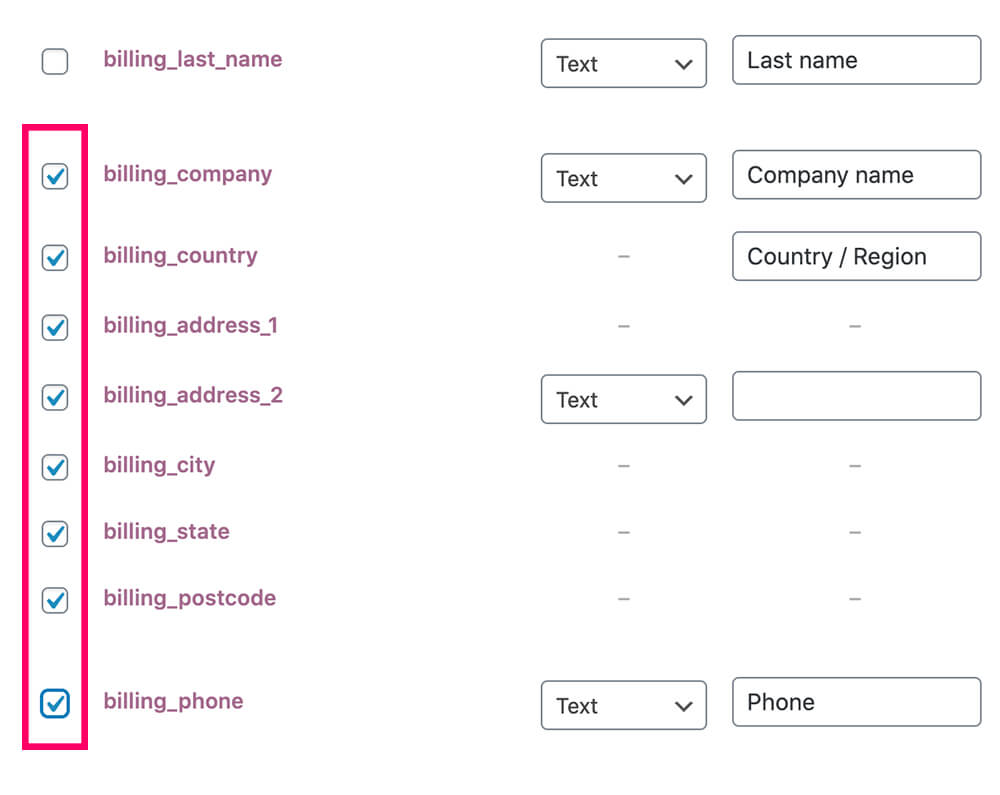Focus the Company name label input

coord(856,176)
